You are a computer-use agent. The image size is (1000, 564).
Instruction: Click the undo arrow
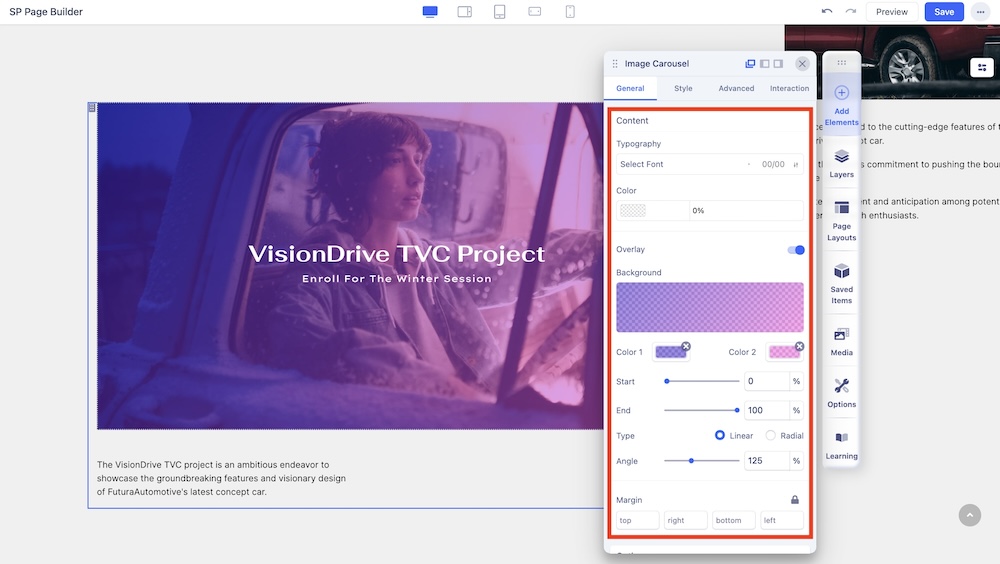pos(826,12)
